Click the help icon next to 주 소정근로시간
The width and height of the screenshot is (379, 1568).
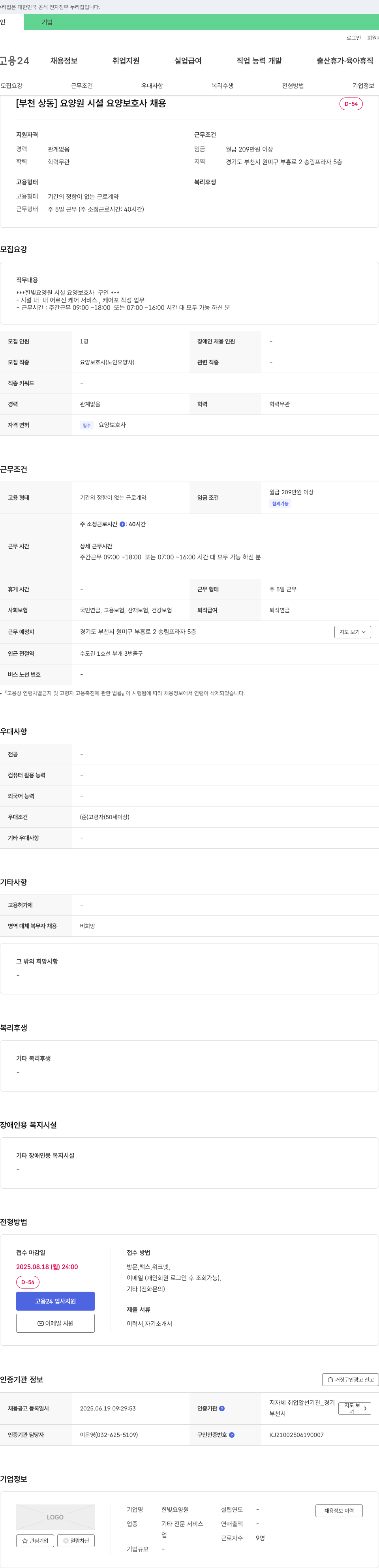(122, 524)
